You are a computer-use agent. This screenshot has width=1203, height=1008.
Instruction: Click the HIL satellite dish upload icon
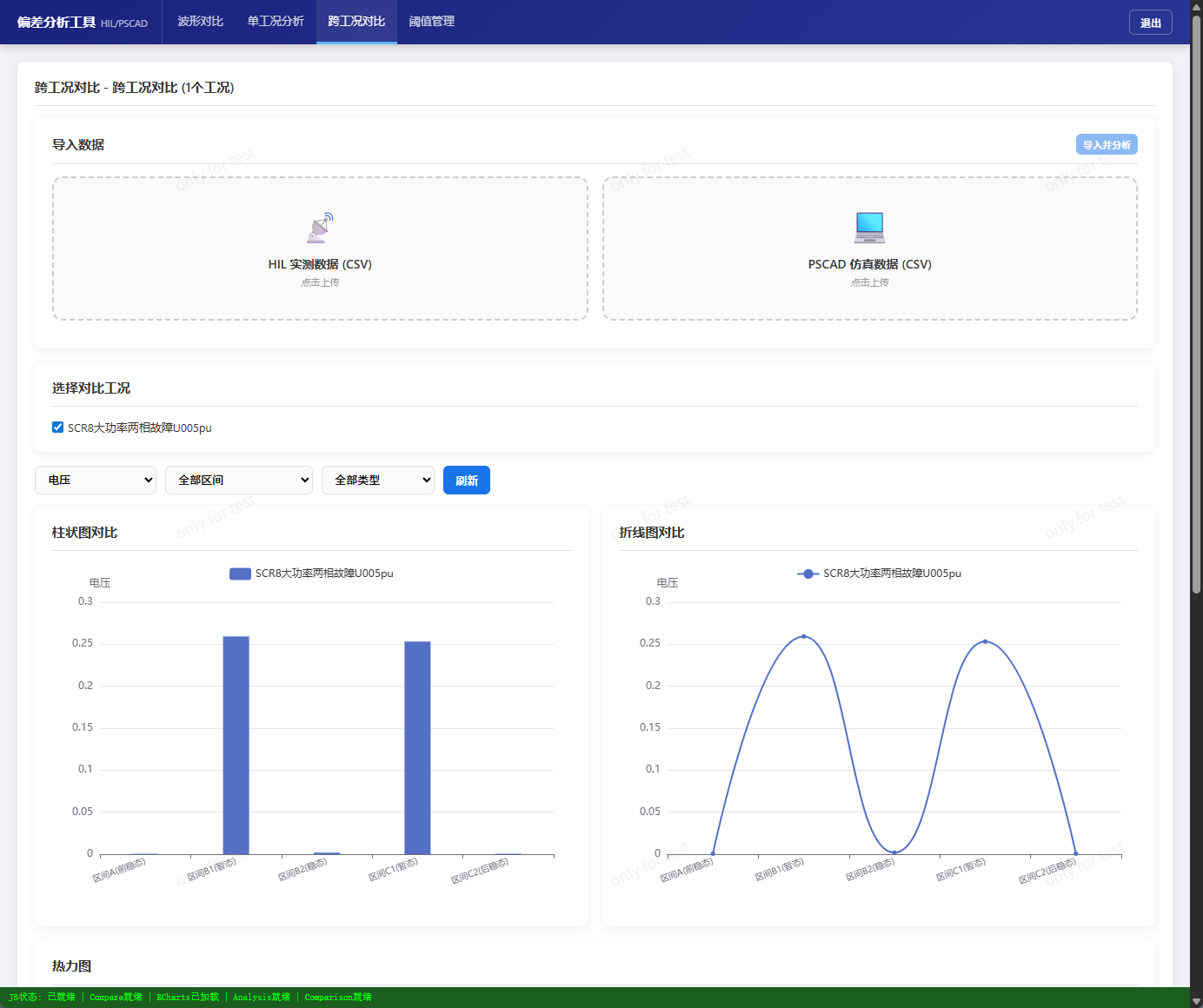point(320,228)
